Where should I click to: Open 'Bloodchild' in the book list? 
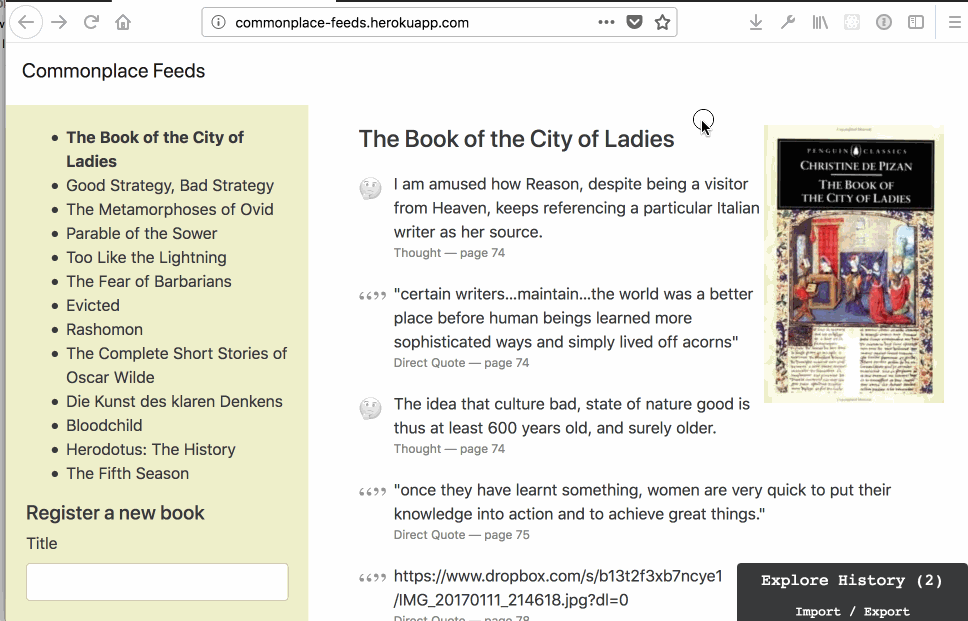click(x=104, y=427)
